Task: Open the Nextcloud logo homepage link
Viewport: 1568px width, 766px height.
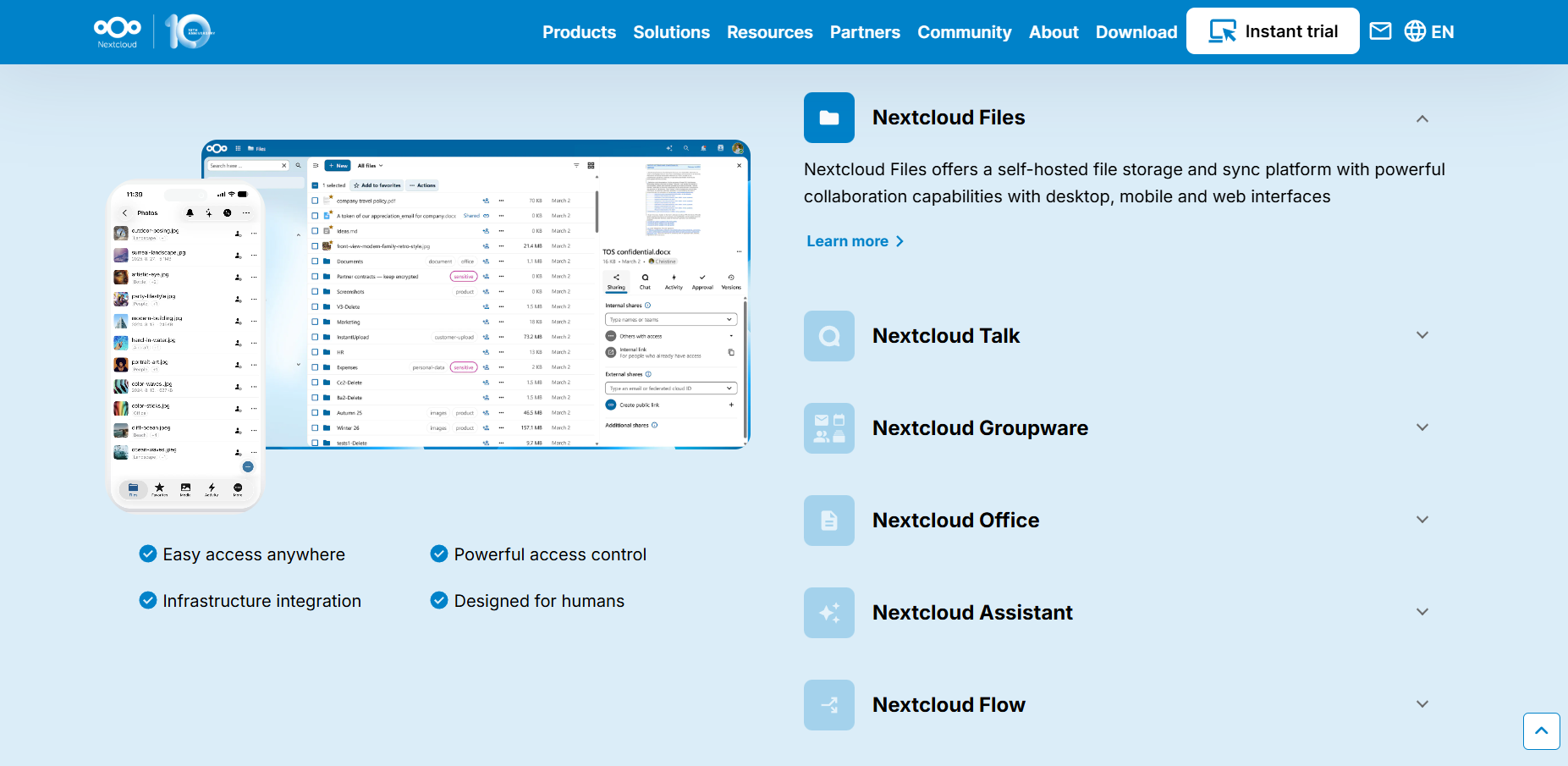Action: click(117, 32)
